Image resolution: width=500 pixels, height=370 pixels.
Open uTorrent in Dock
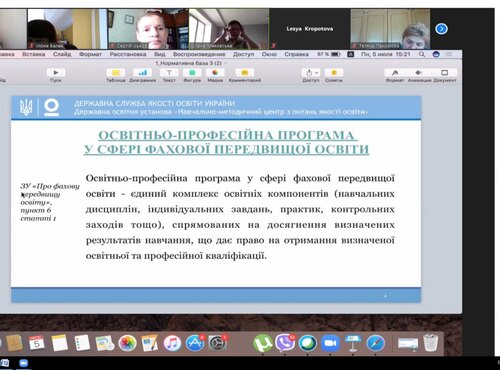click(x=263, y=343)
